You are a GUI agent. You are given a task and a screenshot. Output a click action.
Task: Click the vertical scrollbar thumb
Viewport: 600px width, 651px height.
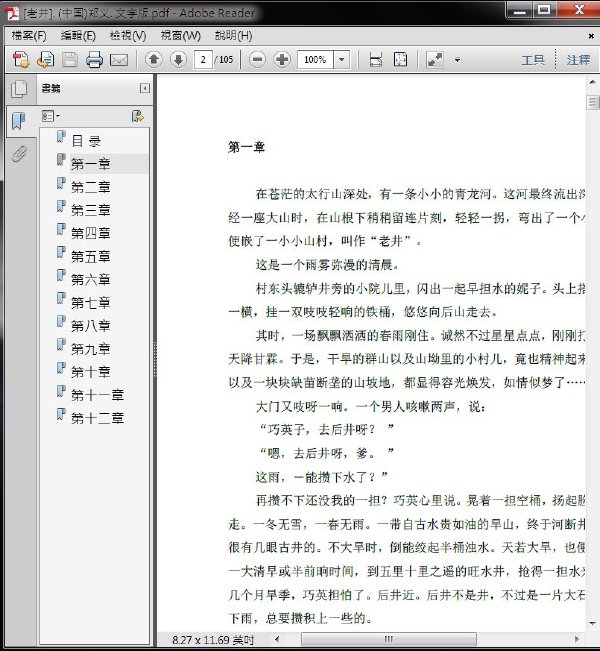[593, 102]
